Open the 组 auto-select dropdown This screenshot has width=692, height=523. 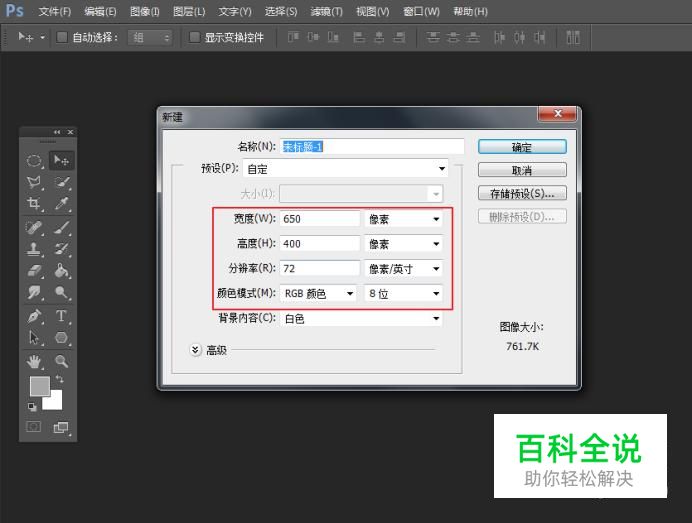(150, 38)
